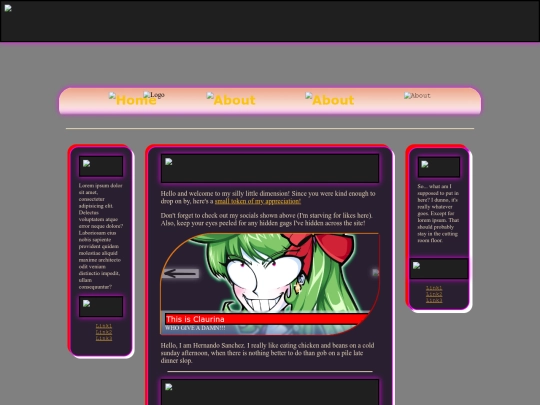Click Link3 in the left sidebar

[104, 338]
